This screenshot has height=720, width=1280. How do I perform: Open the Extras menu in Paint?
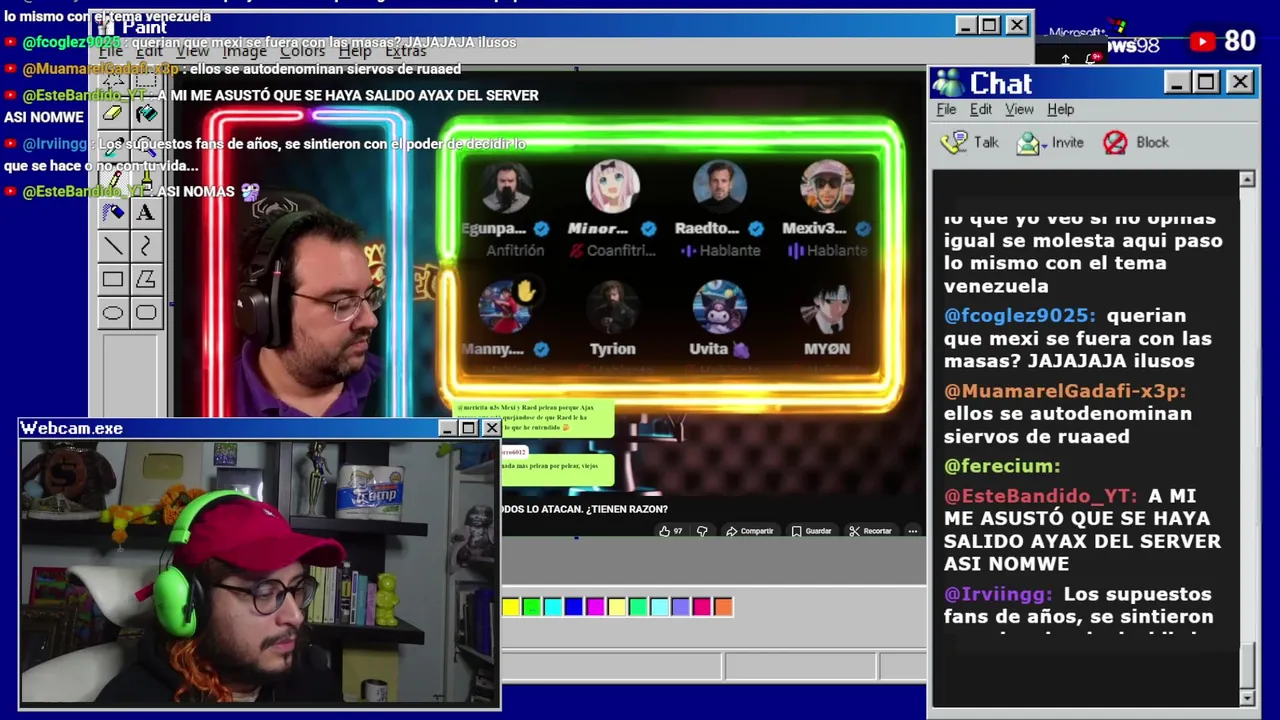pyautogui.click(x=406, y=51)
